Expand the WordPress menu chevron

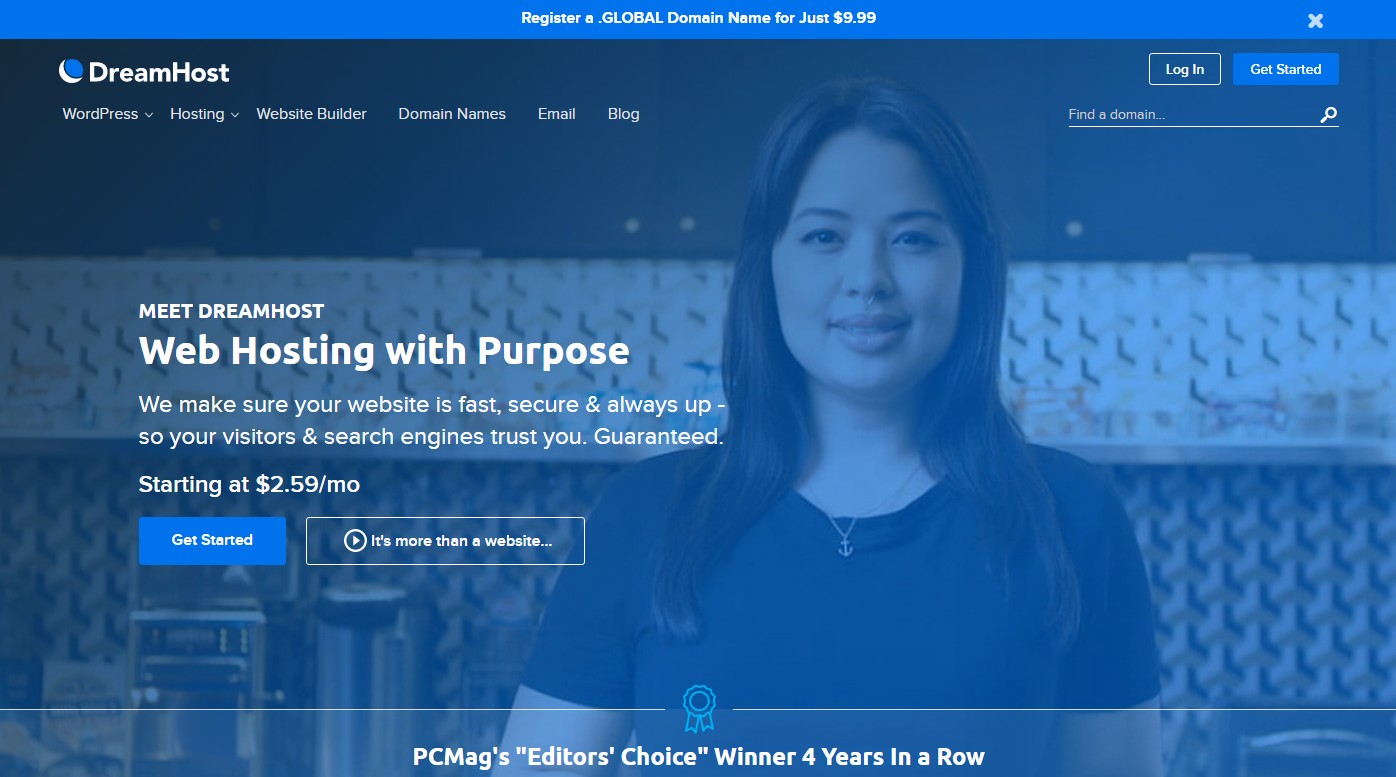coord(149,116)
